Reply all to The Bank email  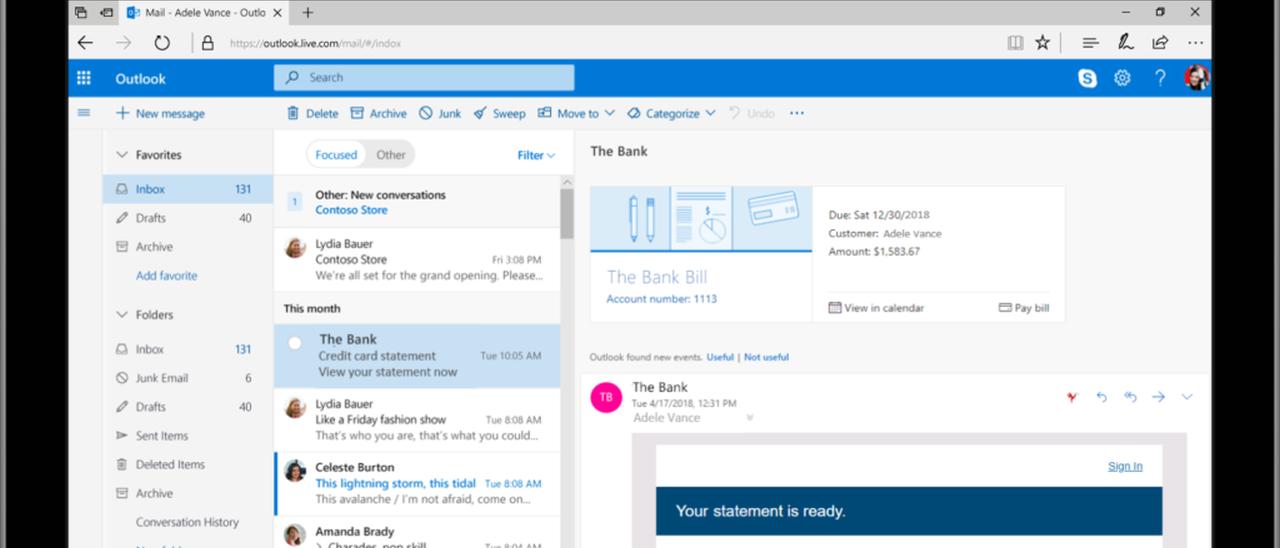pyautogui.click(x=1130, y=397)
